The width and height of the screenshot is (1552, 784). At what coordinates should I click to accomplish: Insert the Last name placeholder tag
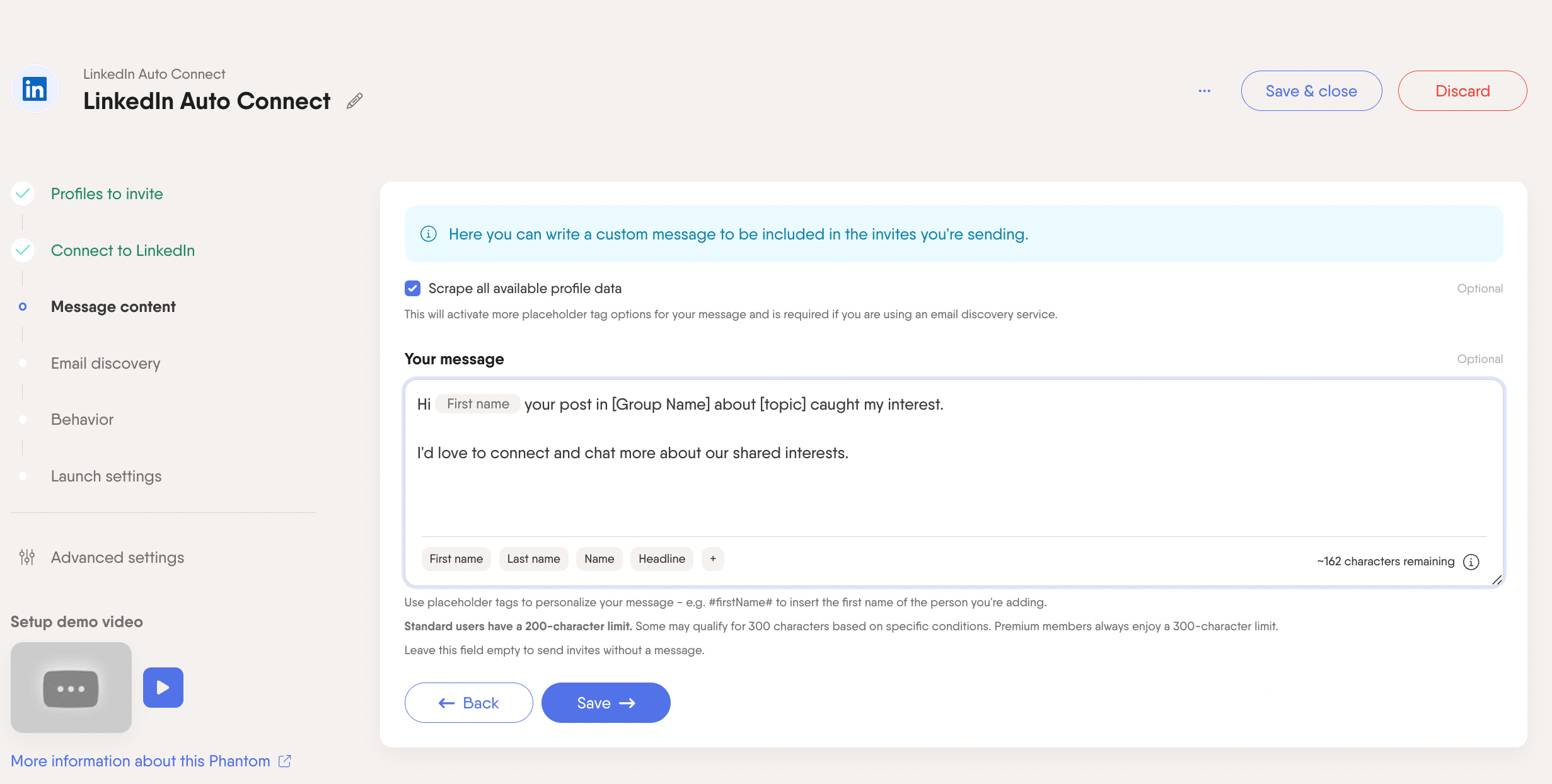pos(533,559)
